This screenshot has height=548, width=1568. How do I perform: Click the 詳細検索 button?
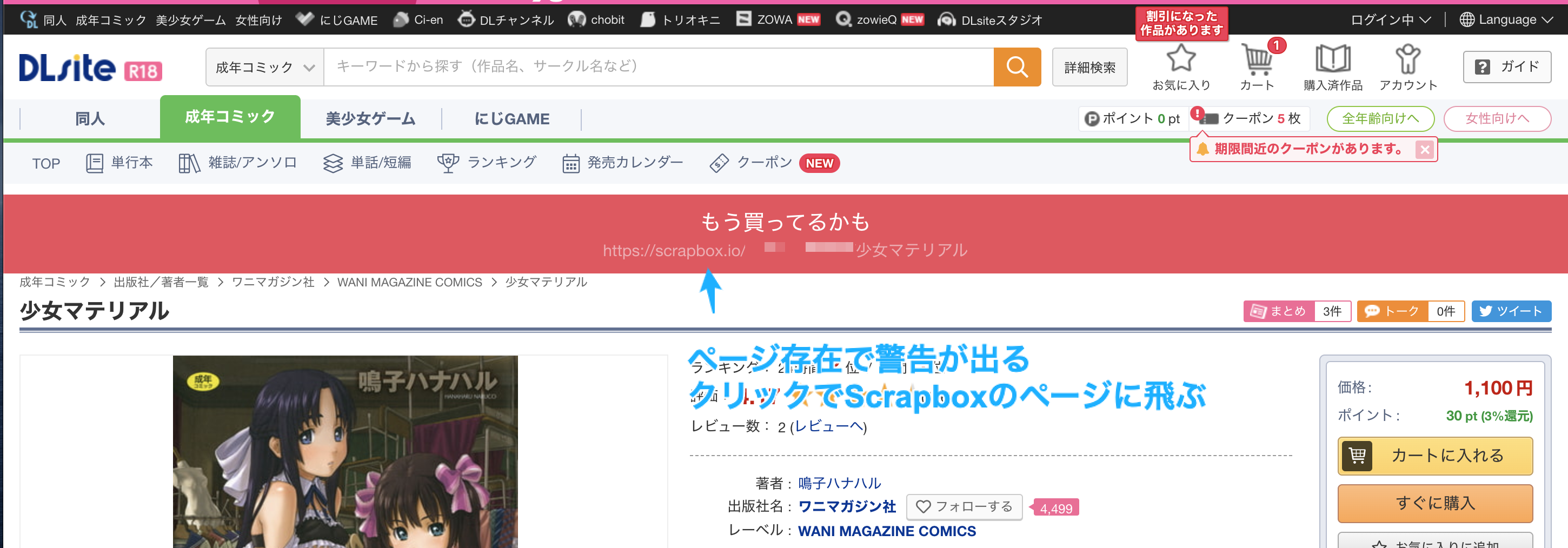pyautogui.click(x=1089, y=67)
